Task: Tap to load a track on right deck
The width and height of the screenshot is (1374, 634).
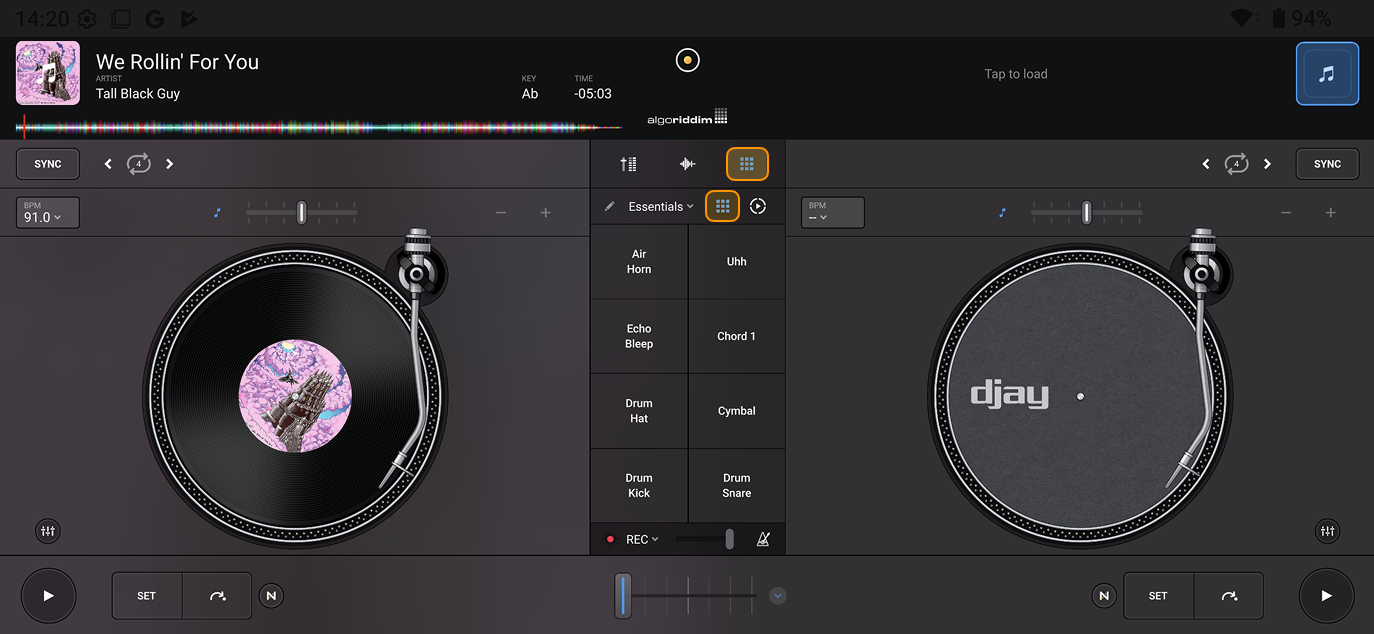Action: pos(1016,73)
